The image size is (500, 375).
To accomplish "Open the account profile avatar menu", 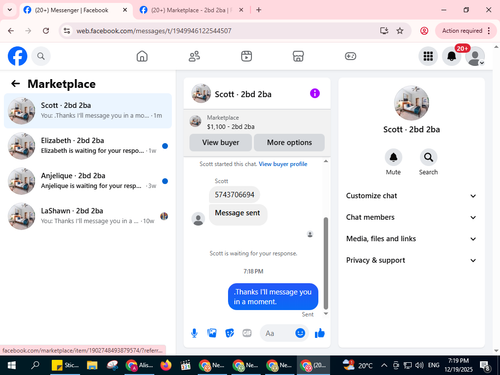I will 475,56.
